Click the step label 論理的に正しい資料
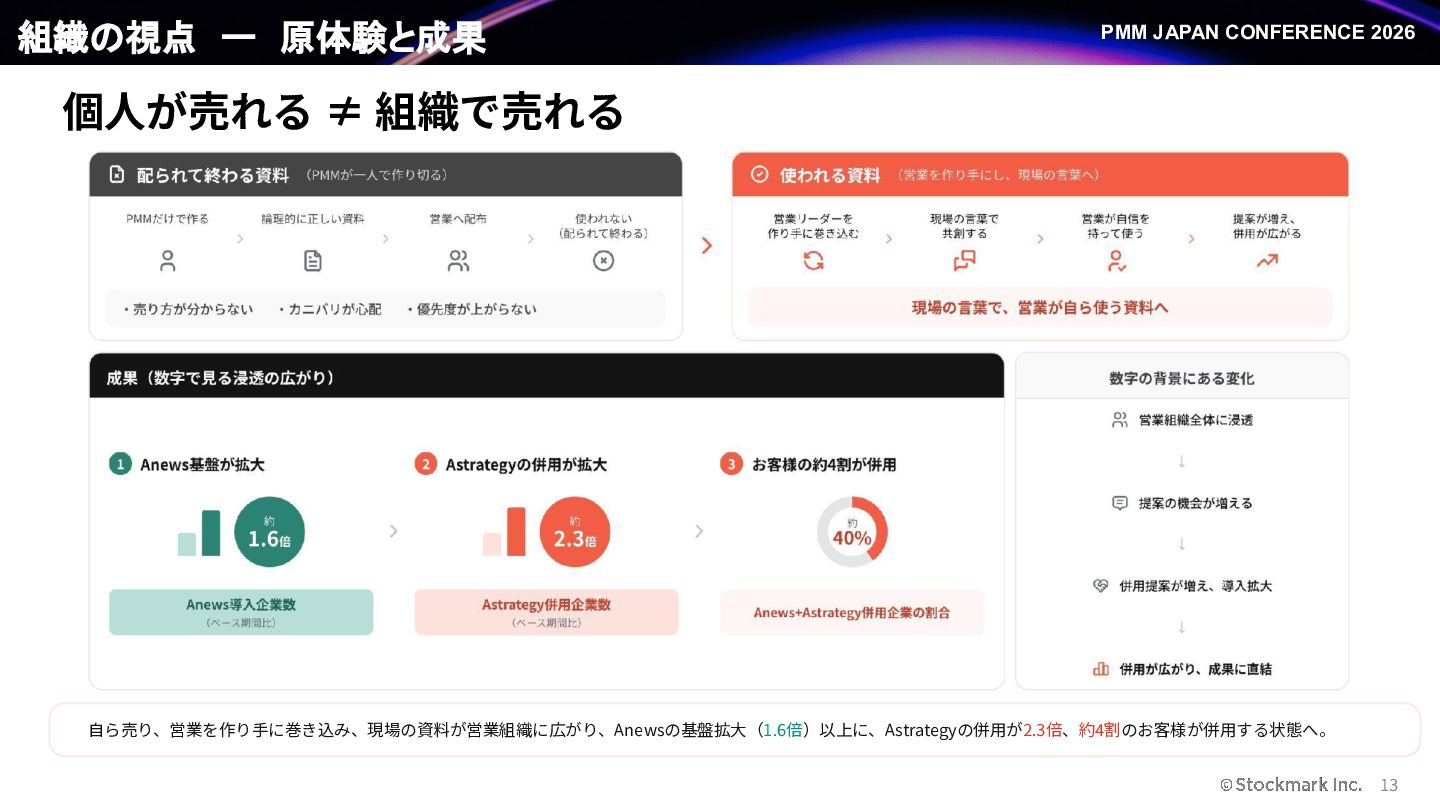The width and height of the screenshot is (1440, 810). point(313,218)
